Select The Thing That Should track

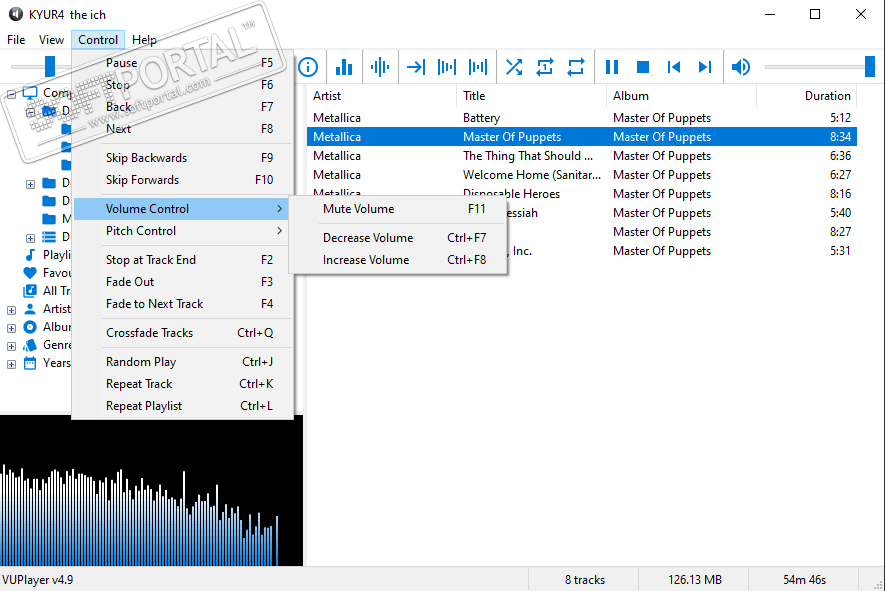[x=582, y=156]
